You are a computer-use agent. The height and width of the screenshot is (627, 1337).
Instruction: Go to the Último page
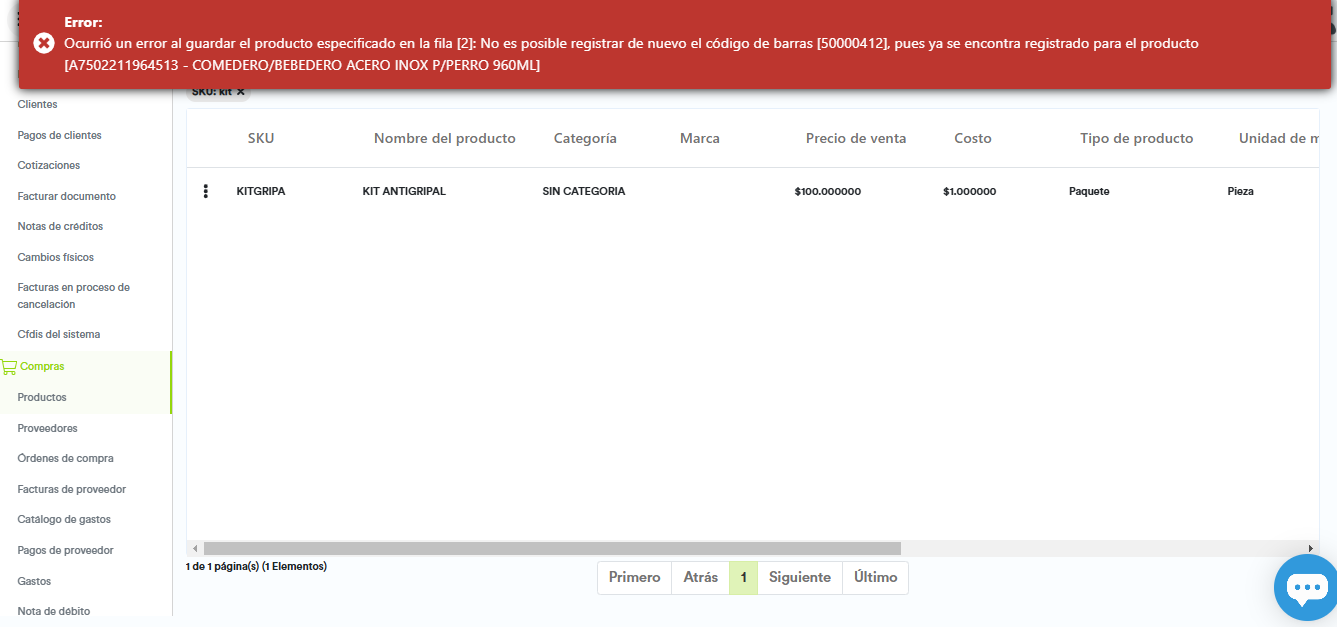tap(875, 578)
